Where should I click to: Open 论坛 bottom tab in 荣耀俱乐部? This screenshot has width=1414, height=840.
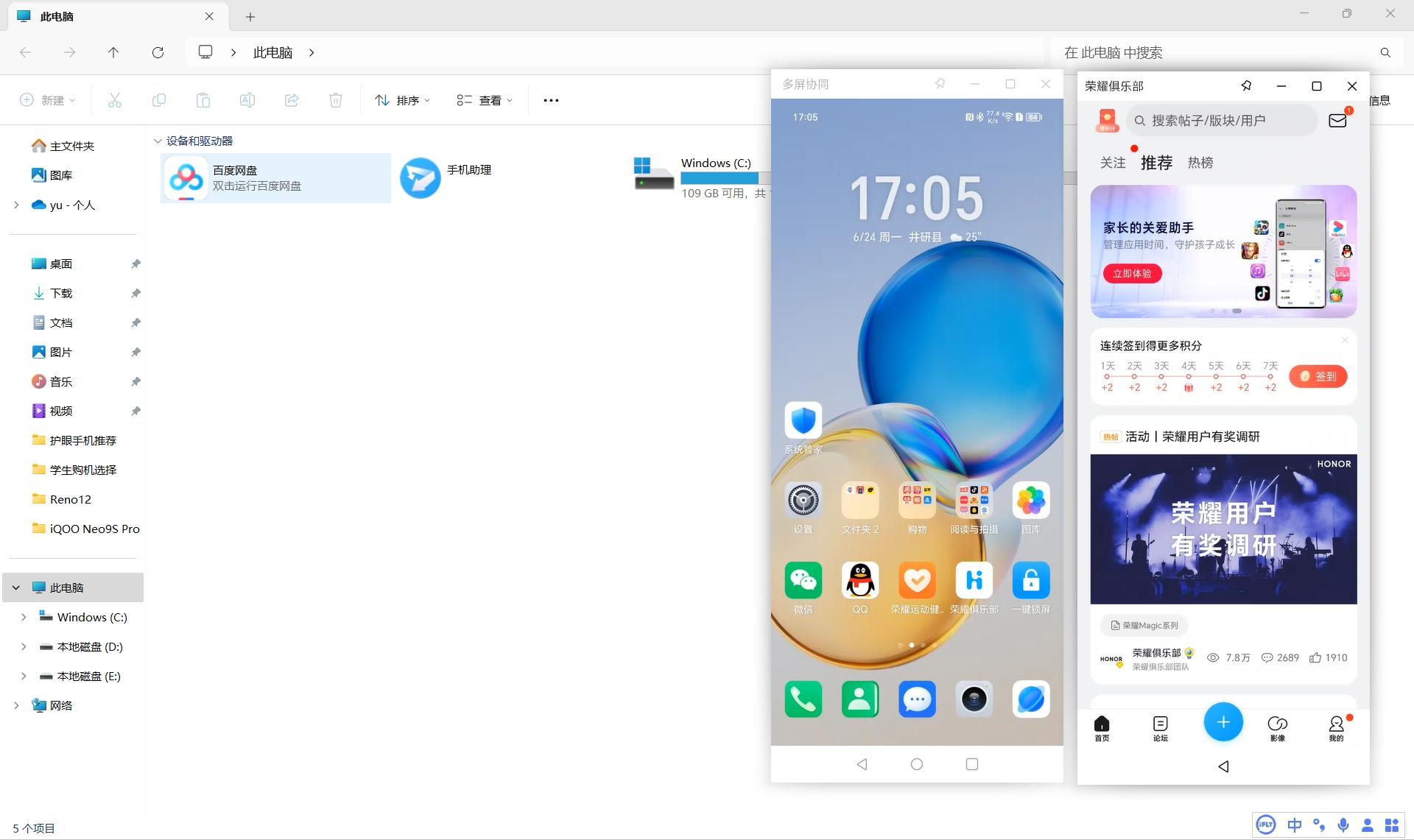1161,728
